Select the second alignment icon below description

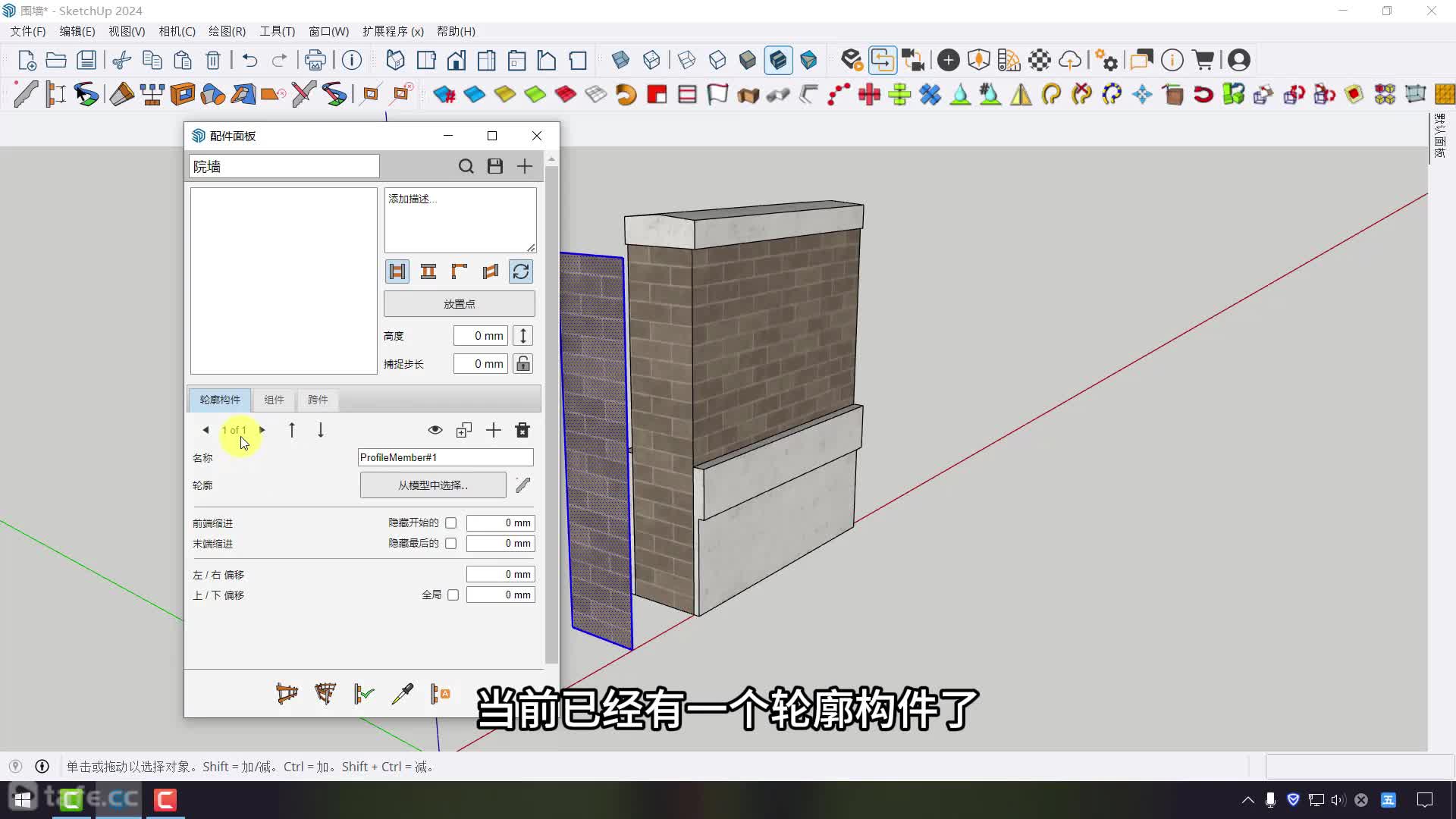pos(428,271)
